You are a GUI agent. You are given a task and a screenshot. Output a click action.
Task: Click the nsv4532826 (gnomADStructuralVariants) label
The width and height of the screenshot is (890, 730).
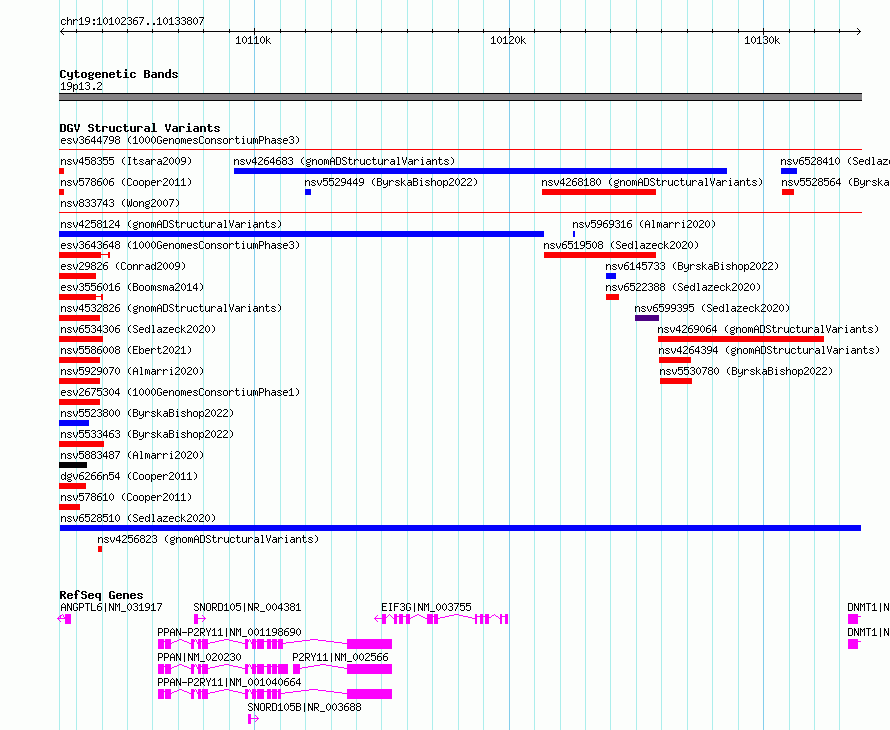171,308
